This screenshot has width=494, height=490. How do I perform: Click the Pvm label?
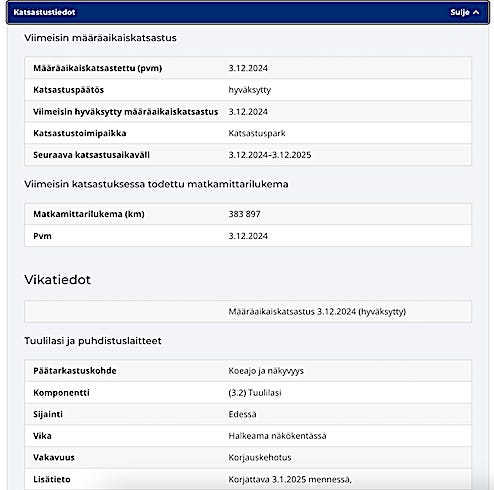42,236
